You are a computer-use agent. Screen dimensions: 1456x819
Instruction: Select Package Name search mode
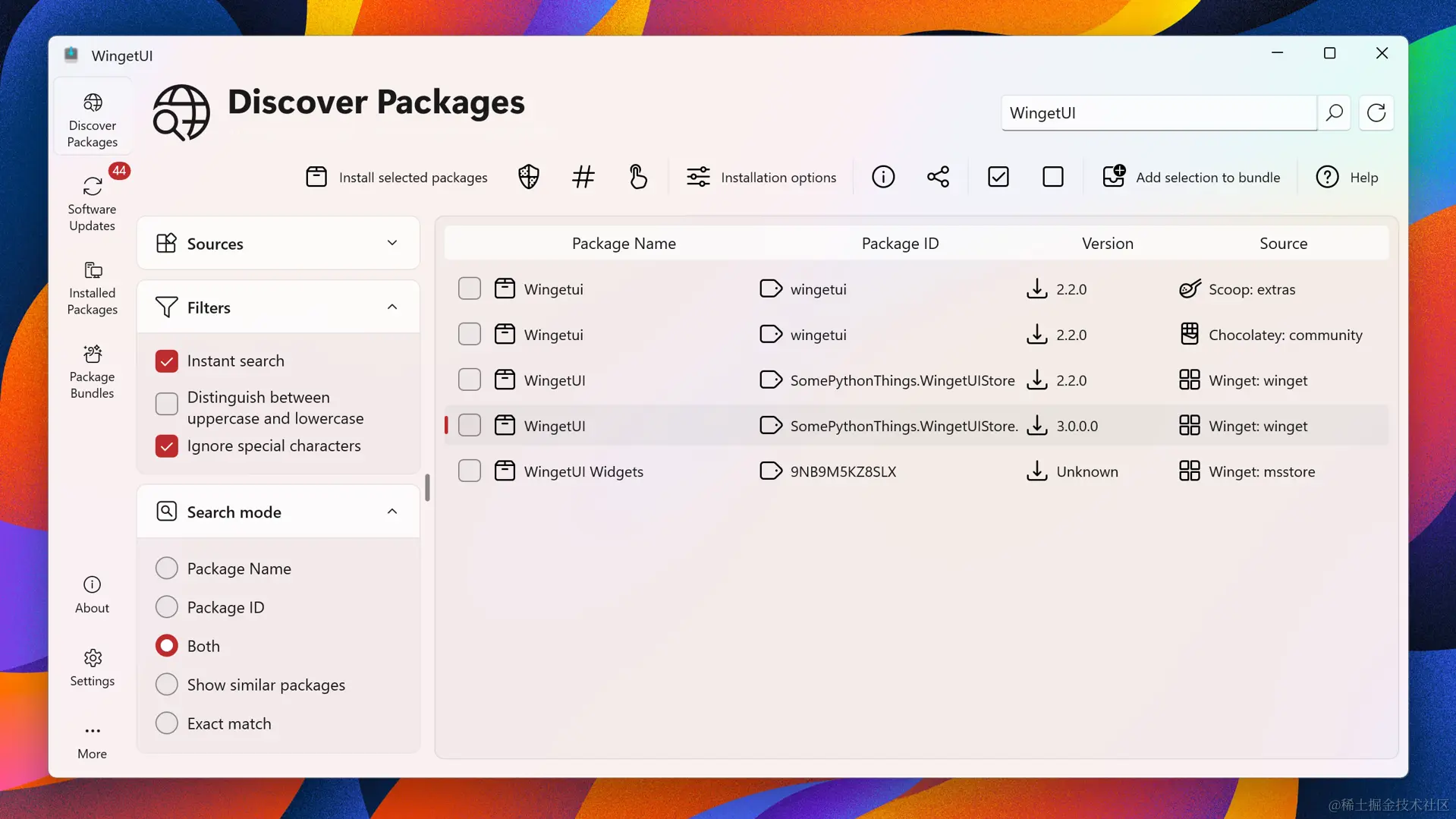click(x=167, y=568)
